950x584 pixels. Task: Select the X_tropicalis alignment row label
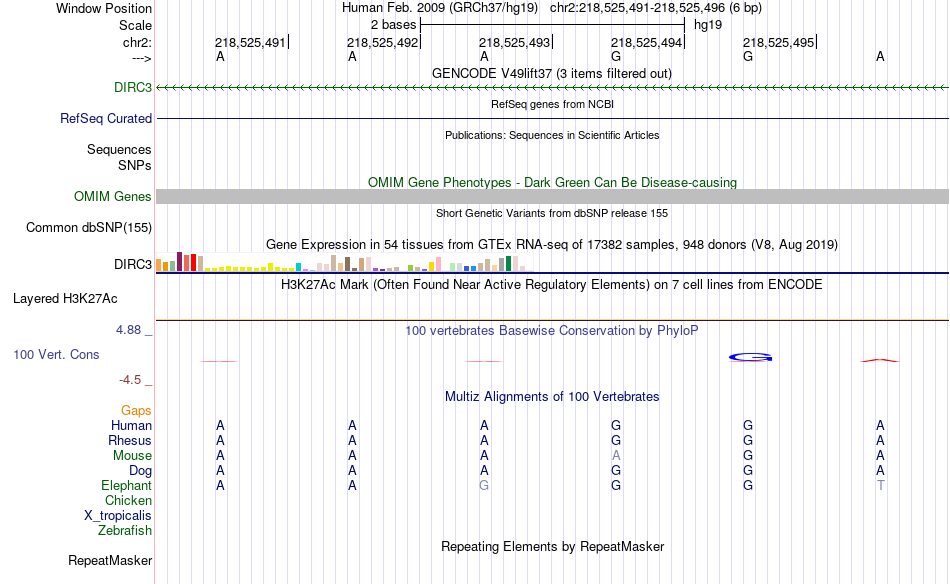coord(118,516)
